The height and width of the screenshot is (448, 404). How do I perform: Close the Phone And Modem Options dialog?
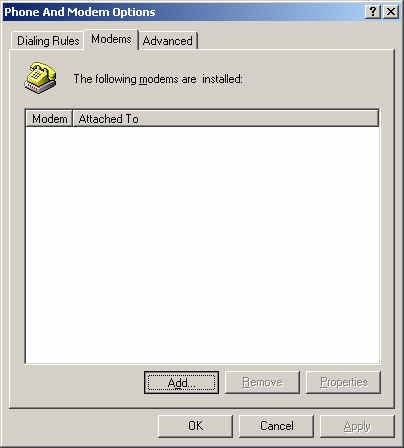391,12
